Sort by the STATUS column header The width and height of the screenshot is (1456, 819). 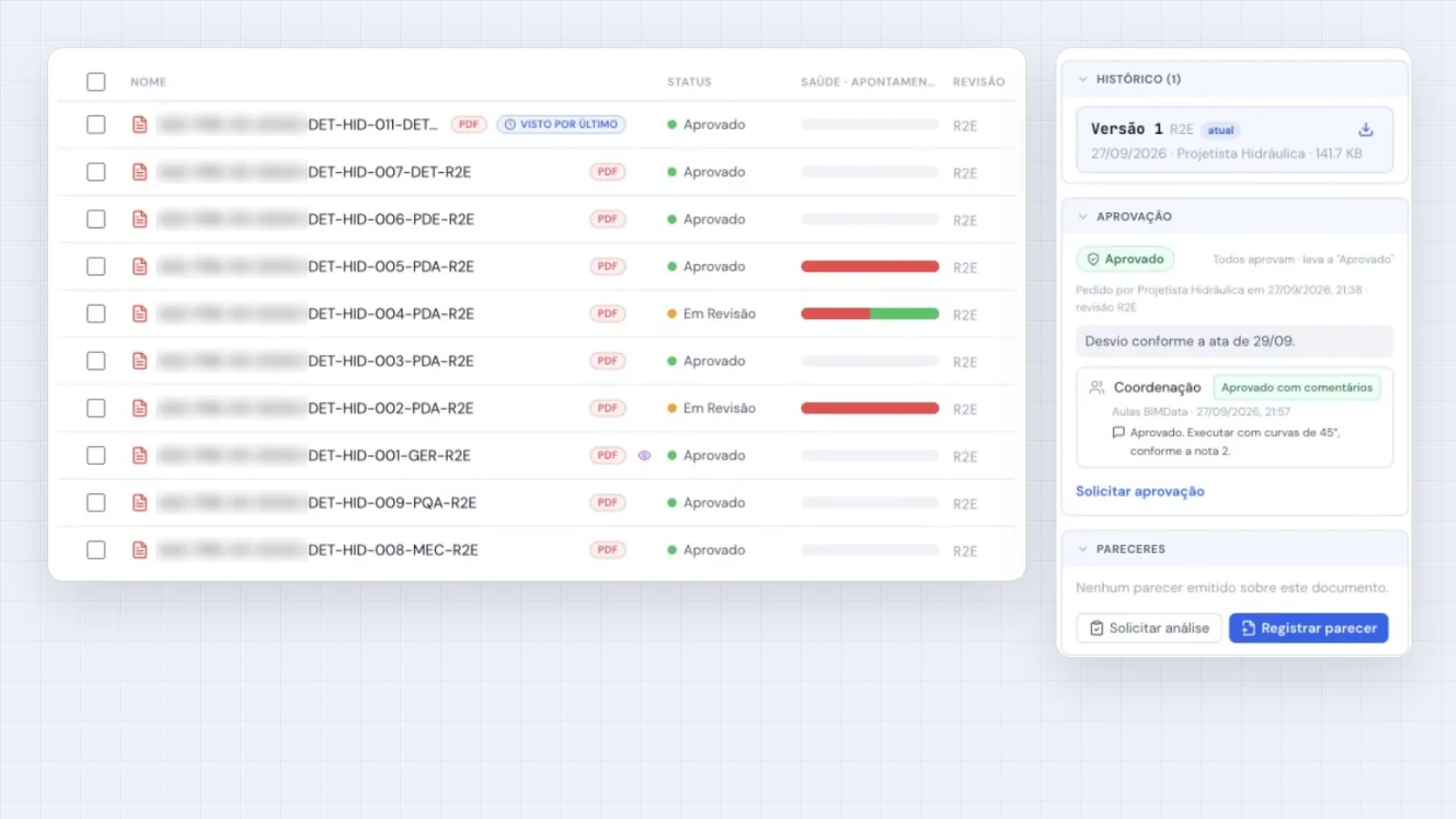pos(689,82)
